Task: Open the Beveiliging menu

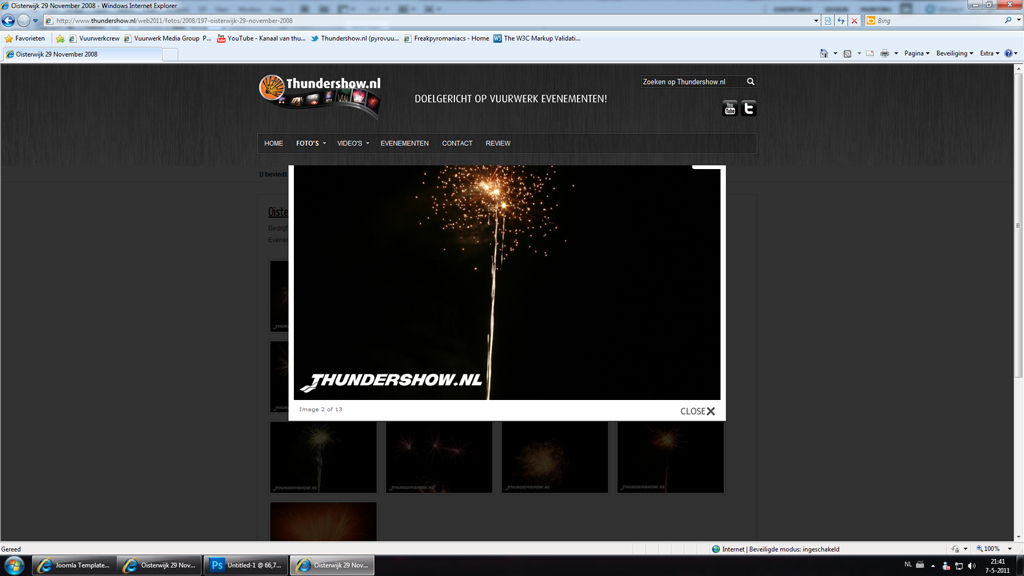Action: tap(955, 54)
